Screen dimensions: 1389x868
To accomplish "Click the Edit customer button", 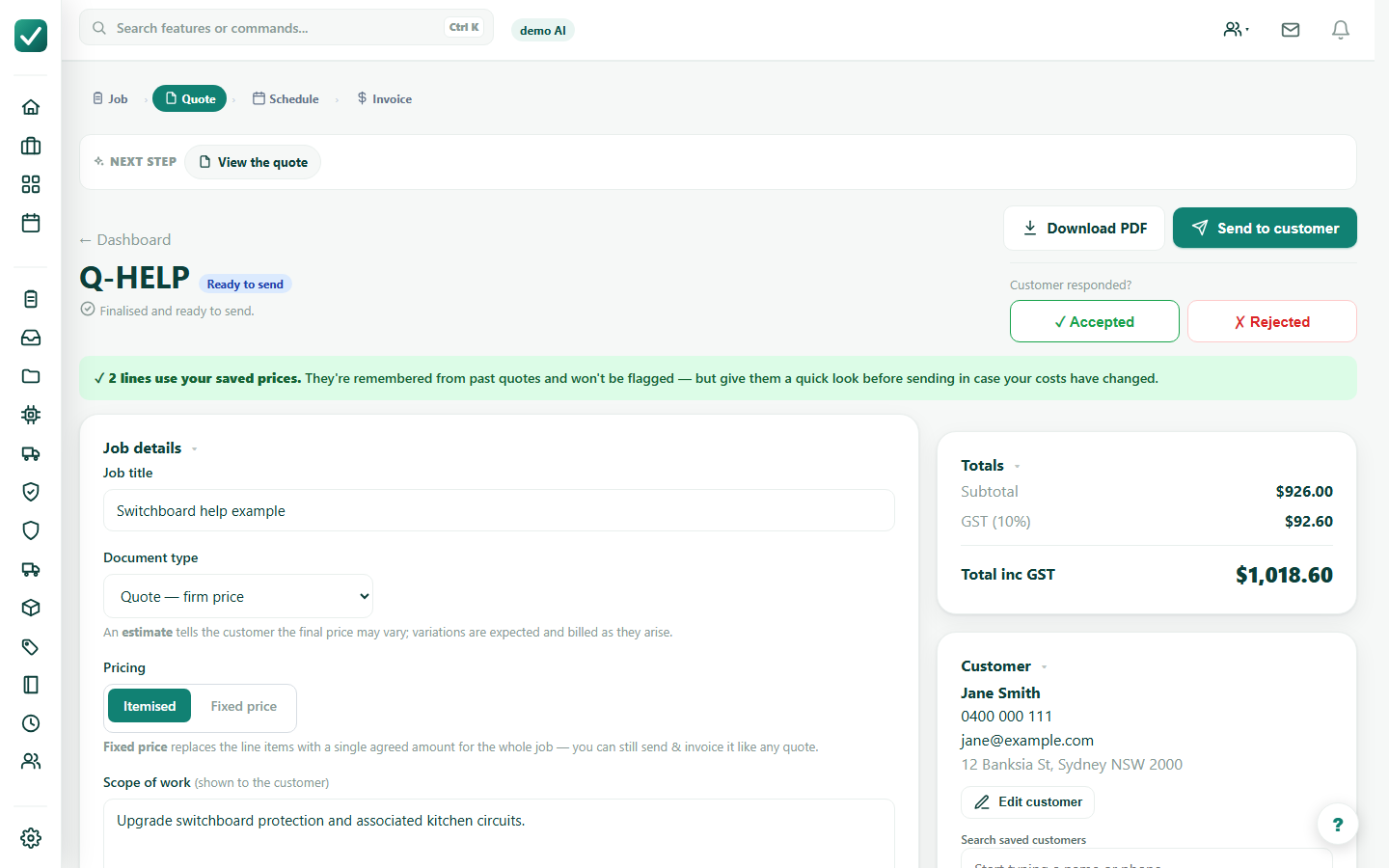I will (x=1027, y=801).
